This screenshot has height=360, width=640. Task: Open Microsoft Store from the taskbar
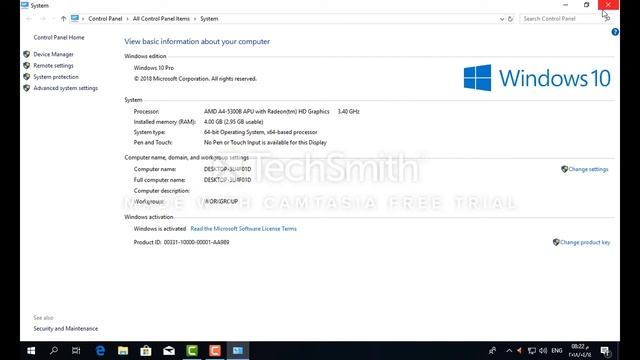(x=146, y=351)
